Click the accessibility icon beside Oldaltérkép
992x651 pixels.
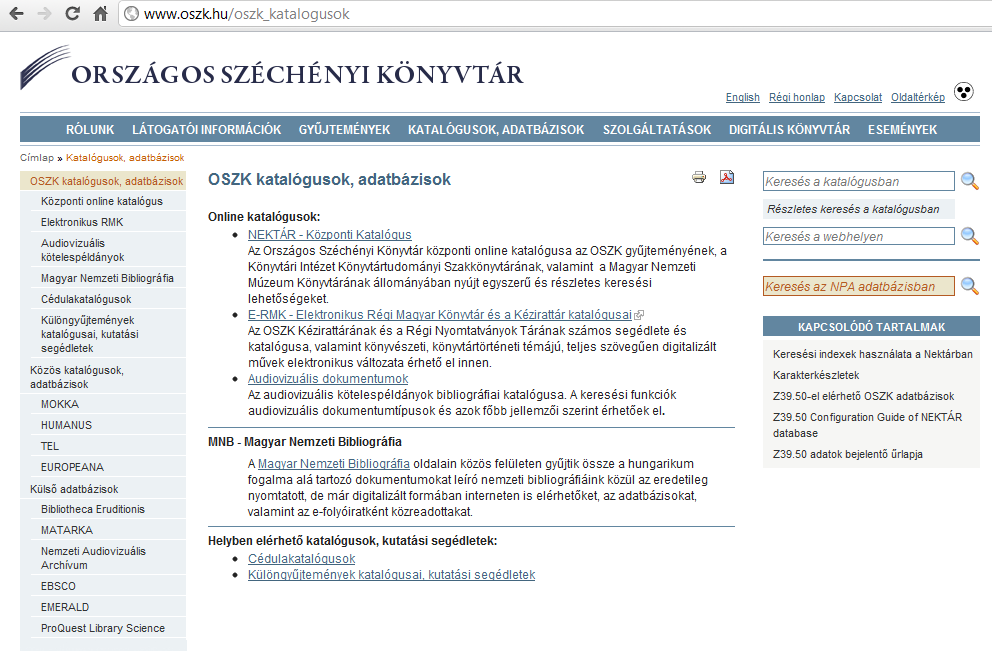pyautogui.click(x=964, y=92)
